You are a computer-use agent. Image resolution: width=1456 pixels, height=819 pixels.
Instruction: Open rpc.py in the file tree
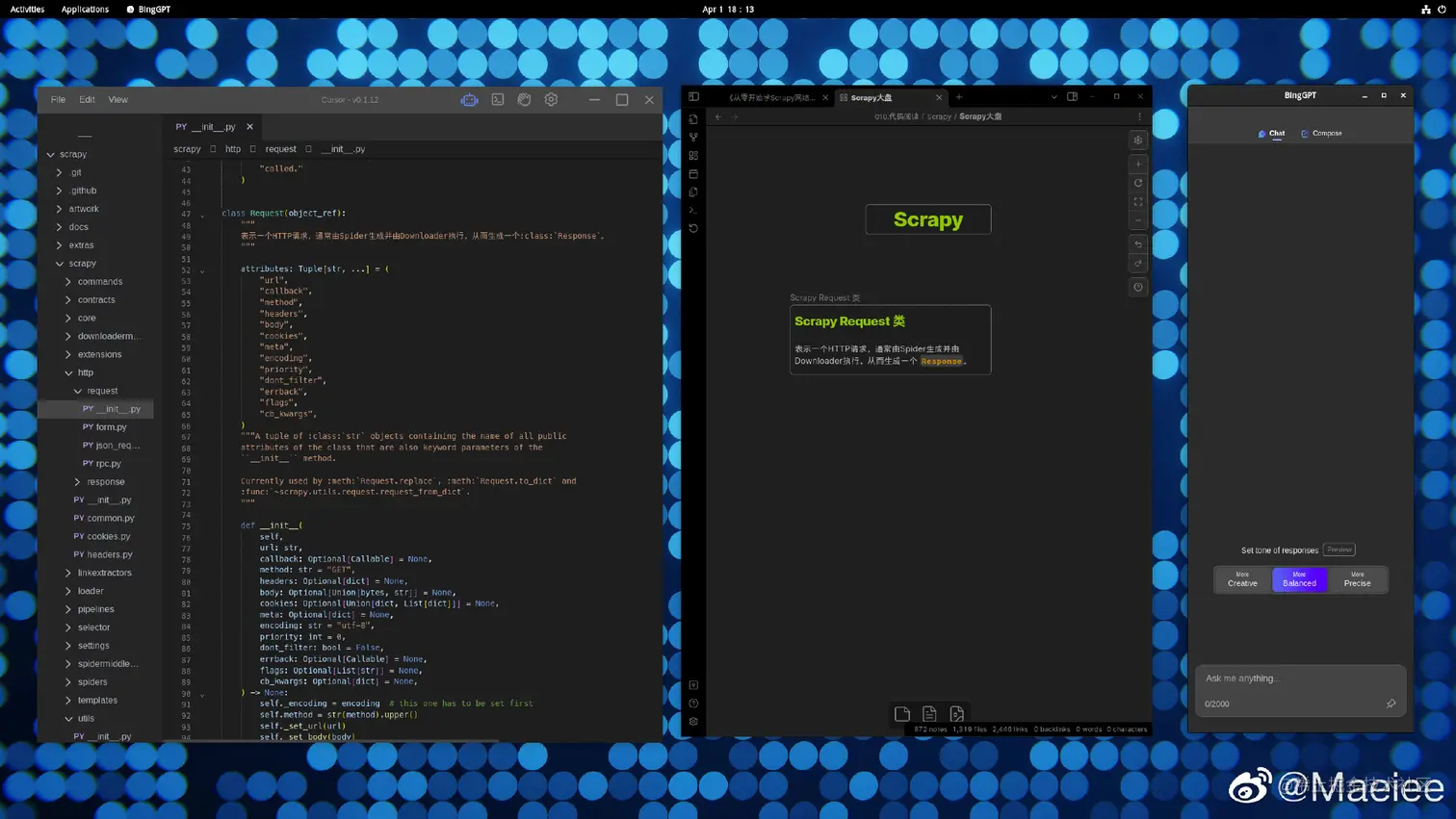point(101,464)
